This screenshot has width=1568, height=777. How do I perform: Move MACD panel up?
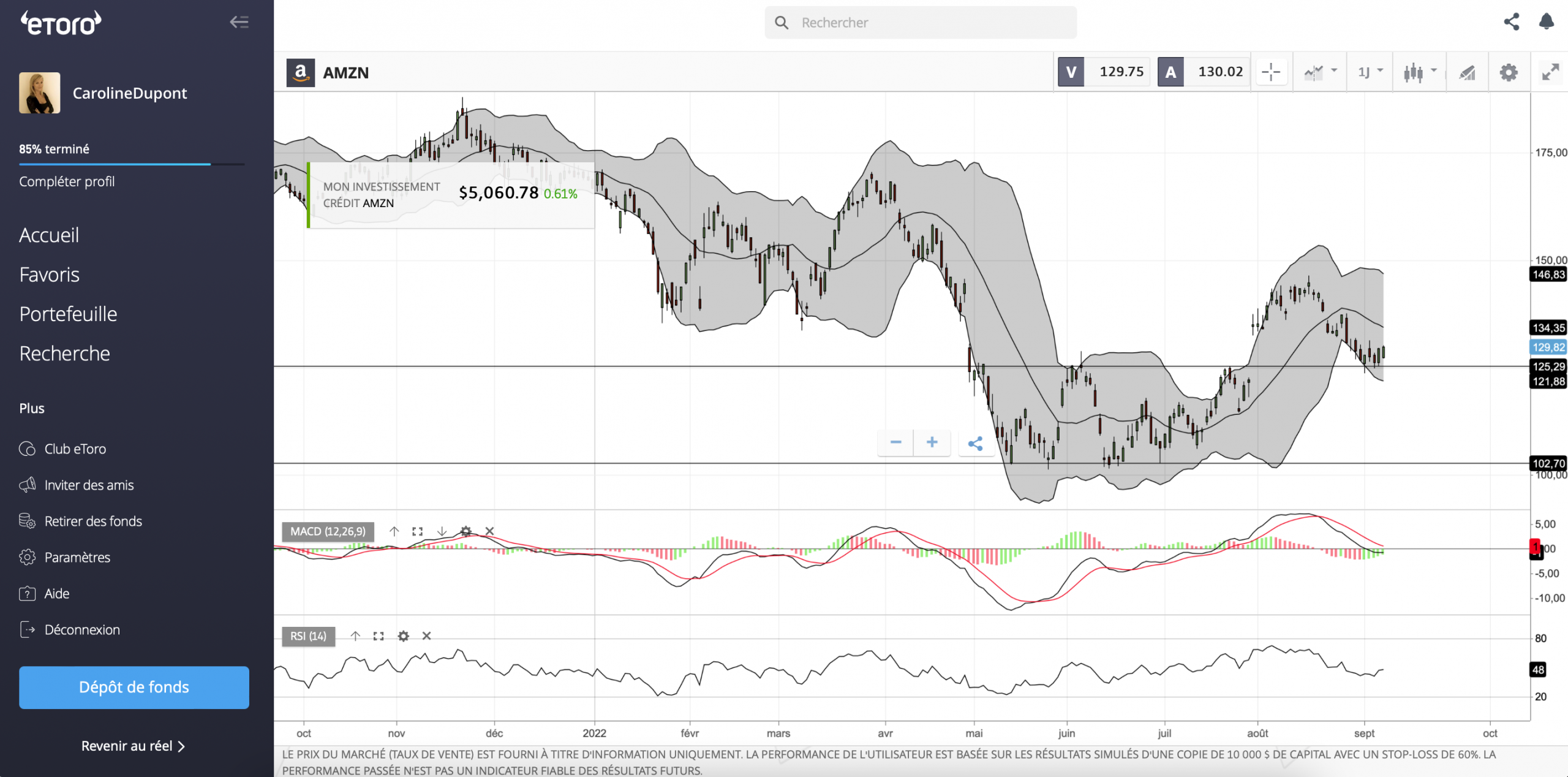(394, 531)
